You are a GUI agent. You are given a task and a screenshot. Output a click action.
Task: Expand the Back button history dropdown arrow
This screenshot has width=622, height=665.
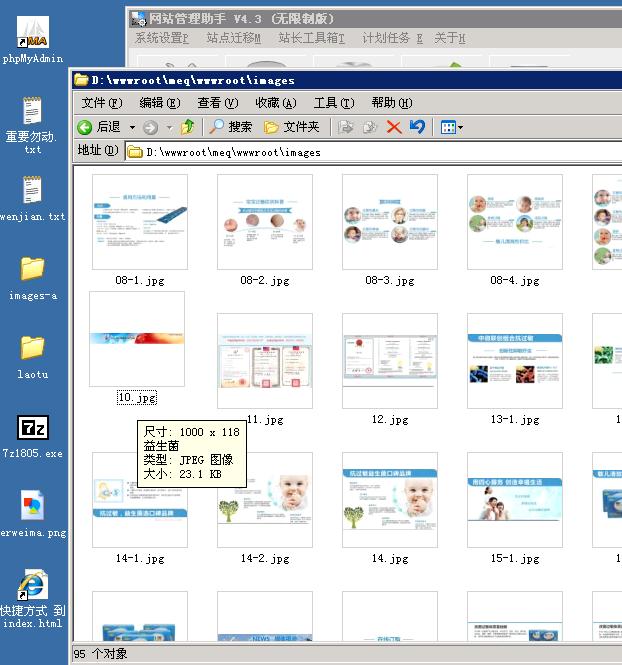pos(132,128)
